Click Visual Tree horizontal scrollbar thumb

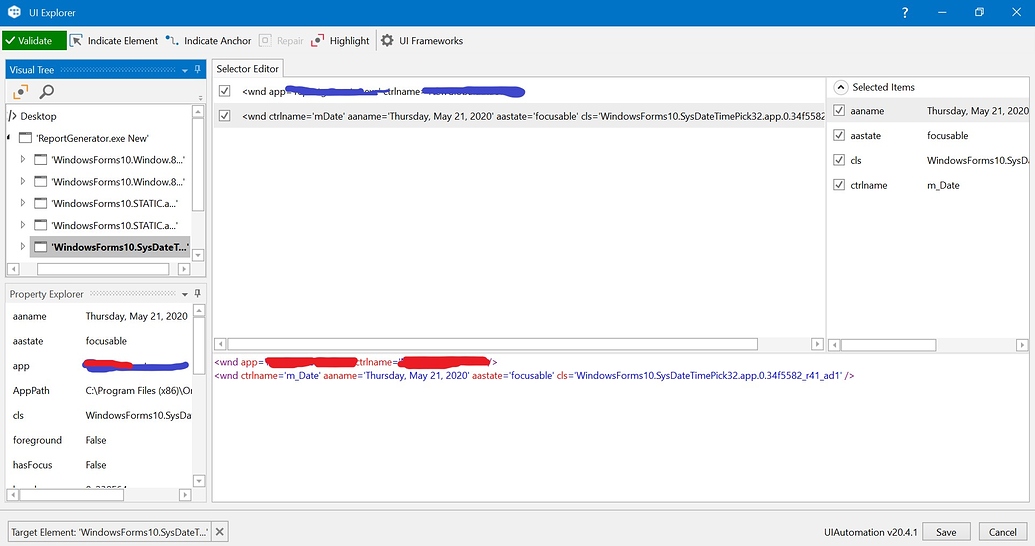tap(103, 269)
